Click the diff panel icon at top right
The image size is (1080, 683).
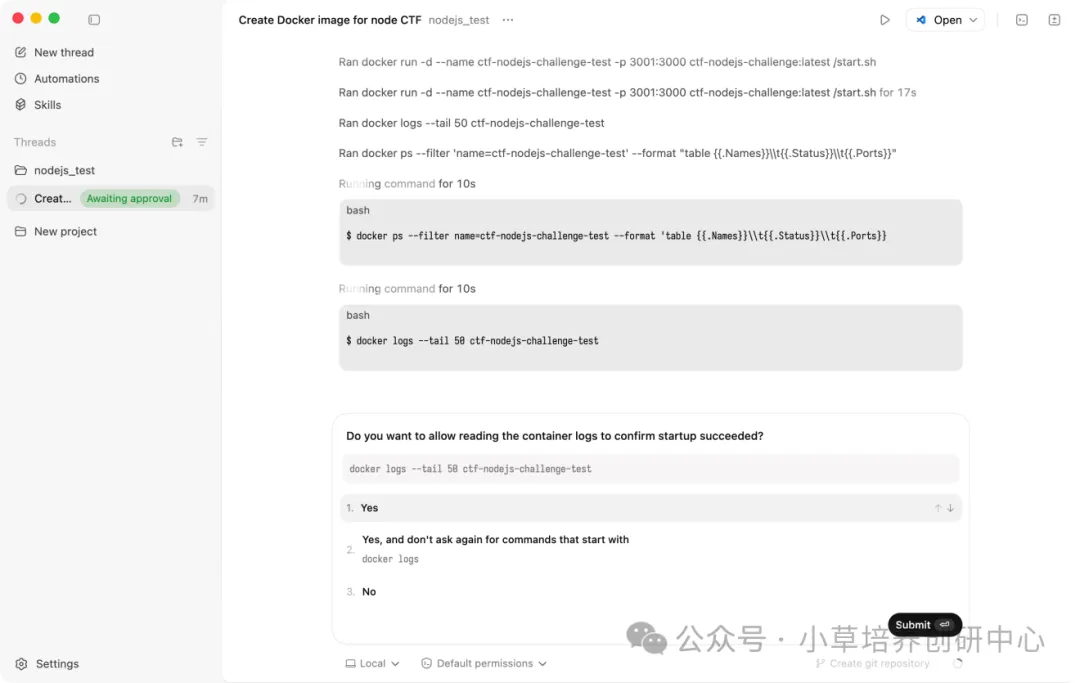point(1055,20)
